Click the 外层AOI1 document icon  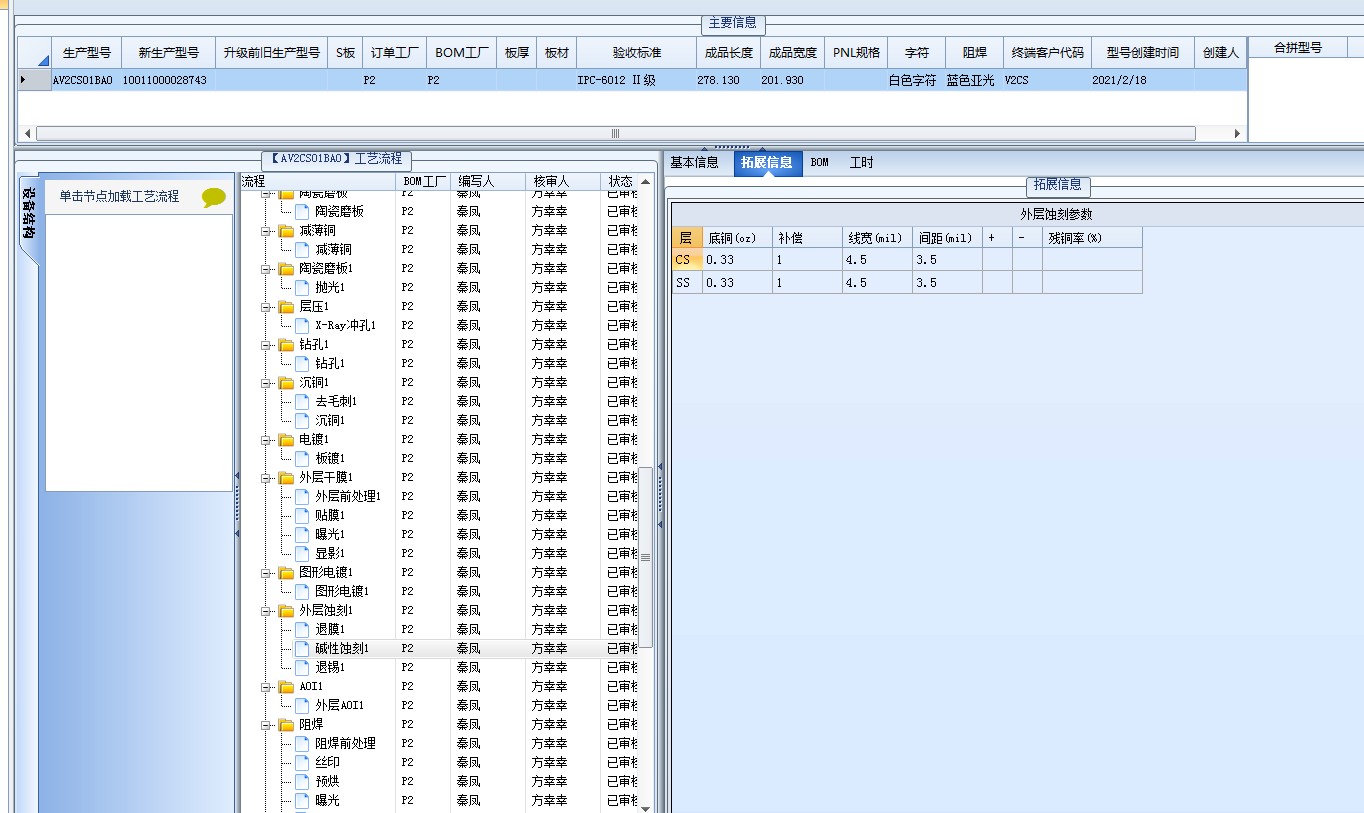tap(303, 706)
